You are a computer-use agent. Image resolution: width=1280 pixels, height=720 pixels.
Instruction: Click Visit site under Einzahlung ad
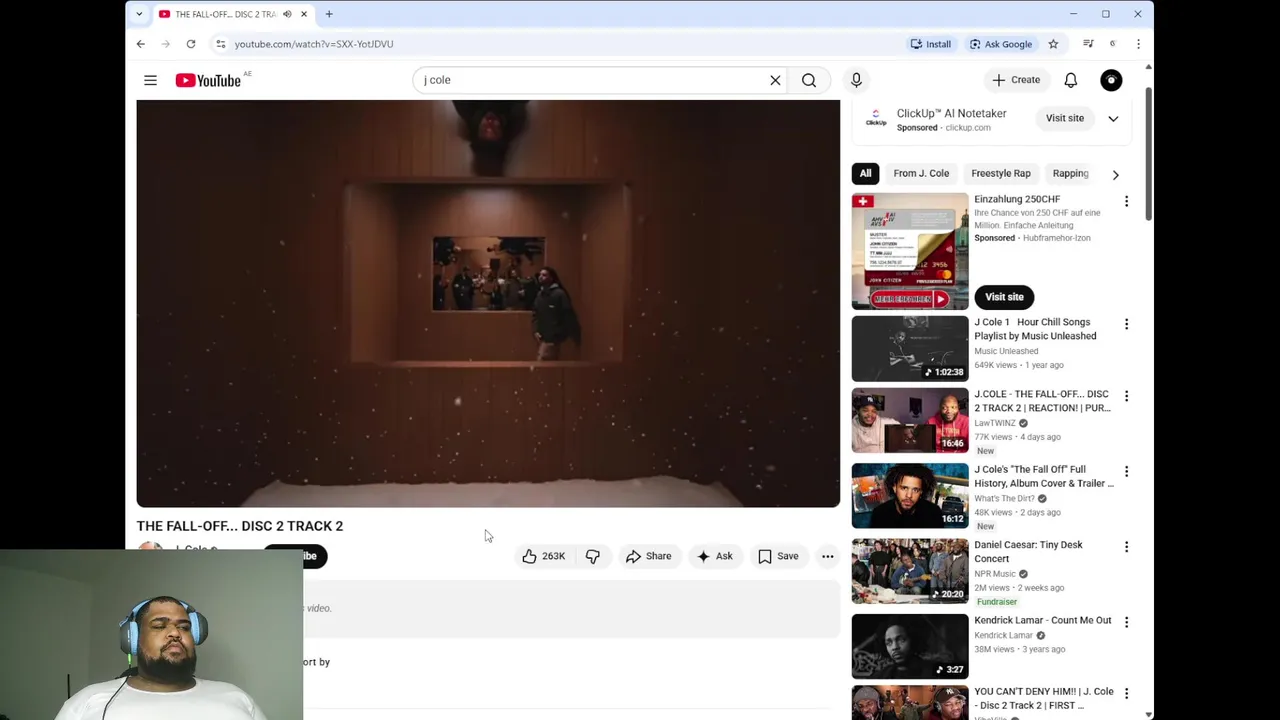(x=1004, y=297)
